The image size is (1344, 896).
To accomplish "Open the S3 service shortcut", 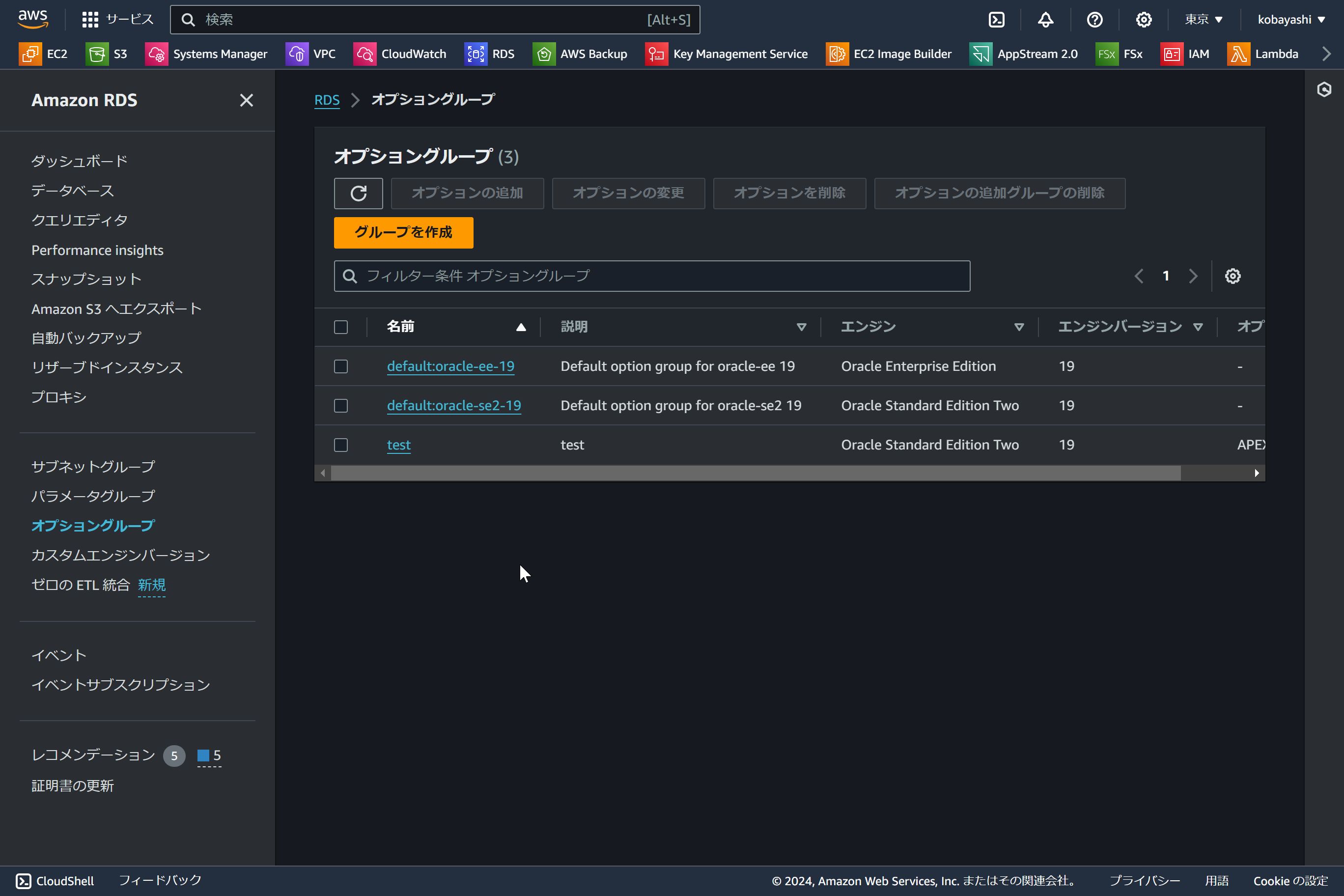I will coord(107,54).
